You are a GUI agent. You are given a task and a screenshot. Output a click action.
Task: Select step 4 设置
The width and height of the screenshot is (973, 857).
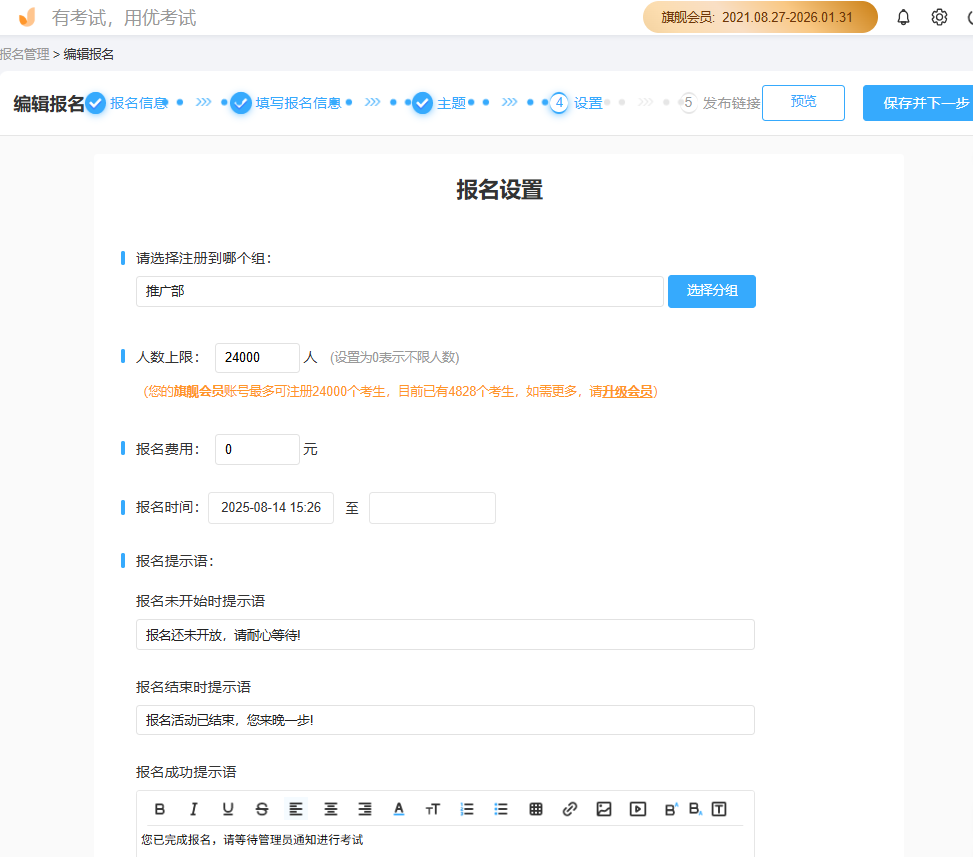(x=577, y=103)
